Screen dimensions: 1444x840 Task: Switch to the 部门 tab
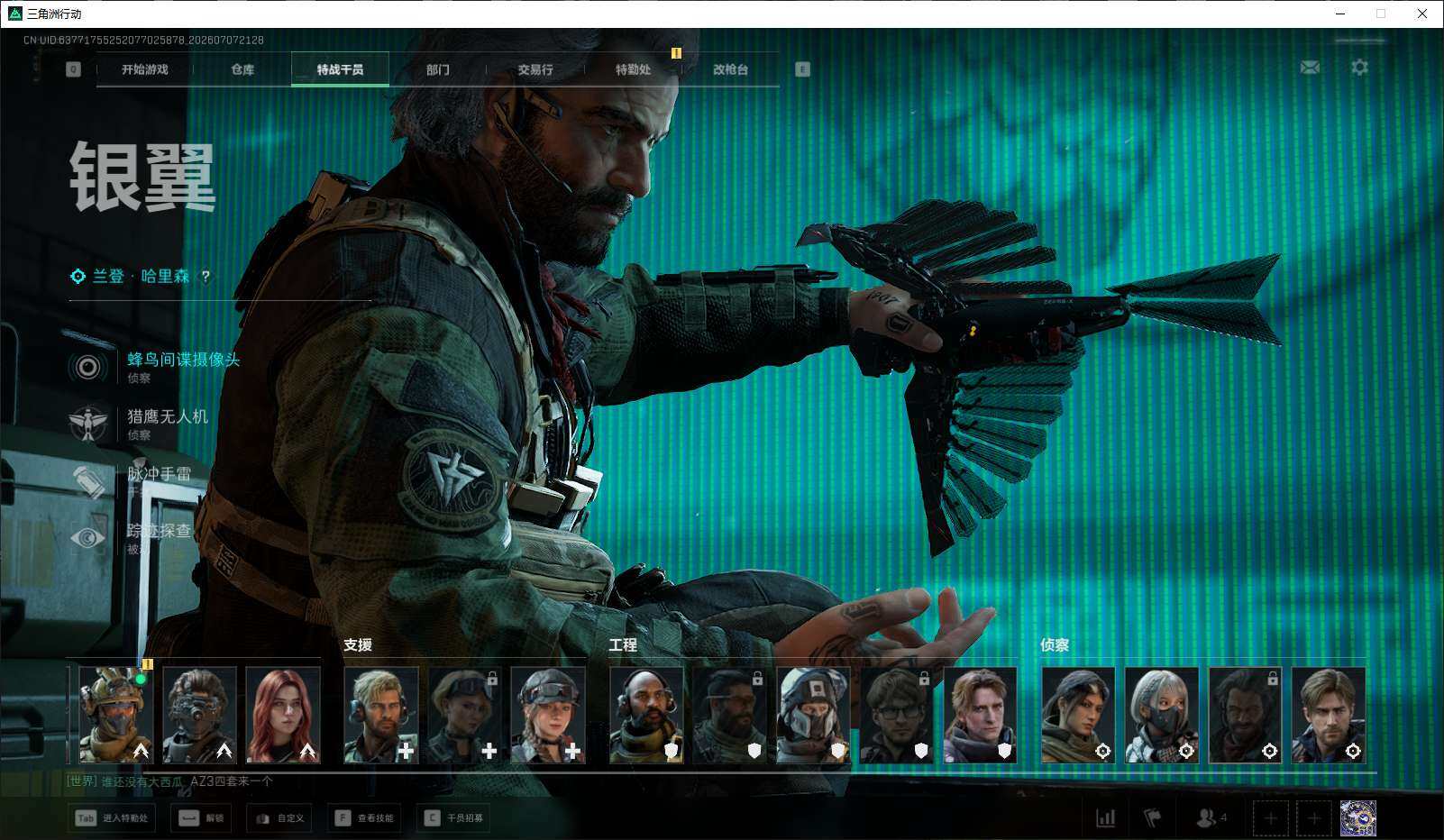click(x=438, y=69)
